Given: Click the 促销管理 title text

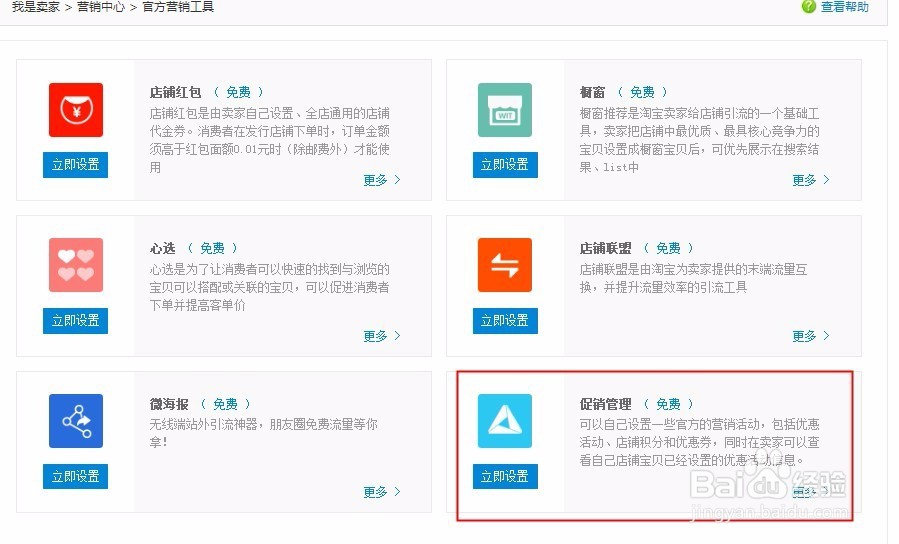Looking at the screenshot, I should coord(605,404).
